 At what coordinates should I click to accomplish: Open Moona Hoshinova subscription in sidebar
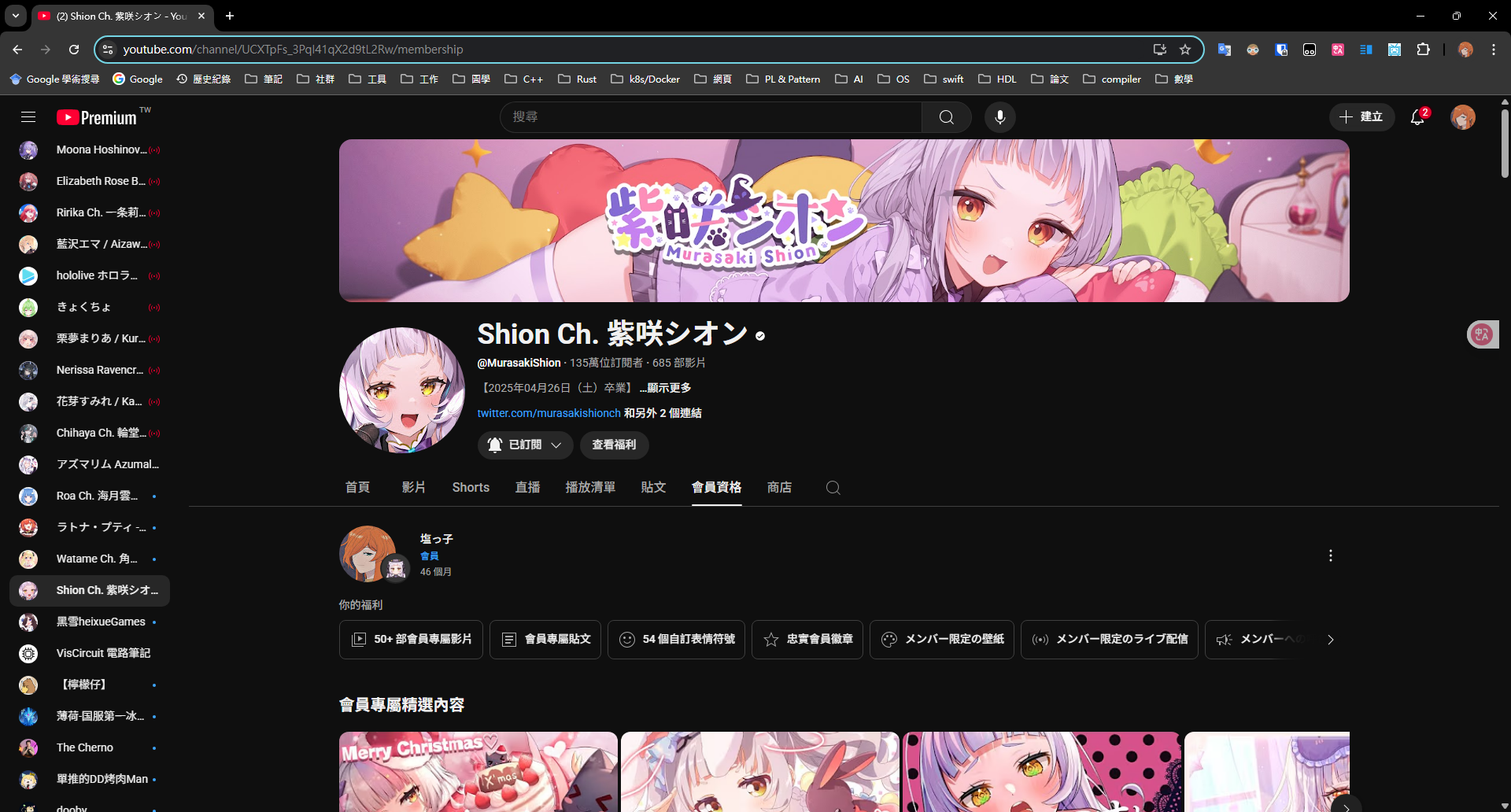click(x=89, y=149)
